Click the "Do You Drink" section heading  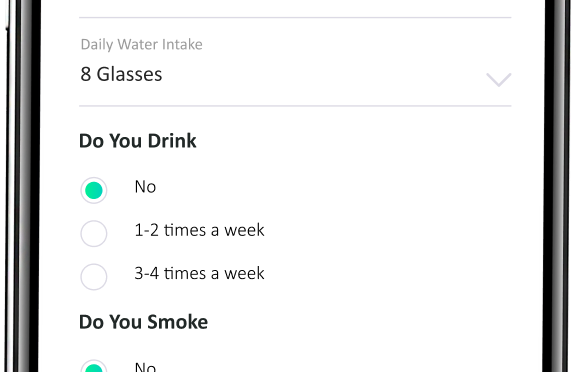coord(138,141)
